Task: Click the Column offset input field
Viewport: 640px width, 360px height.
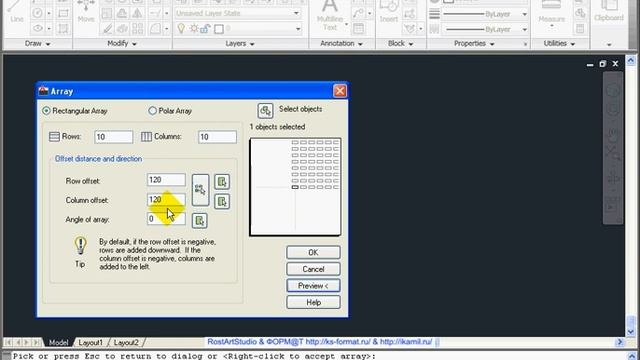Action: click(166, 200)
